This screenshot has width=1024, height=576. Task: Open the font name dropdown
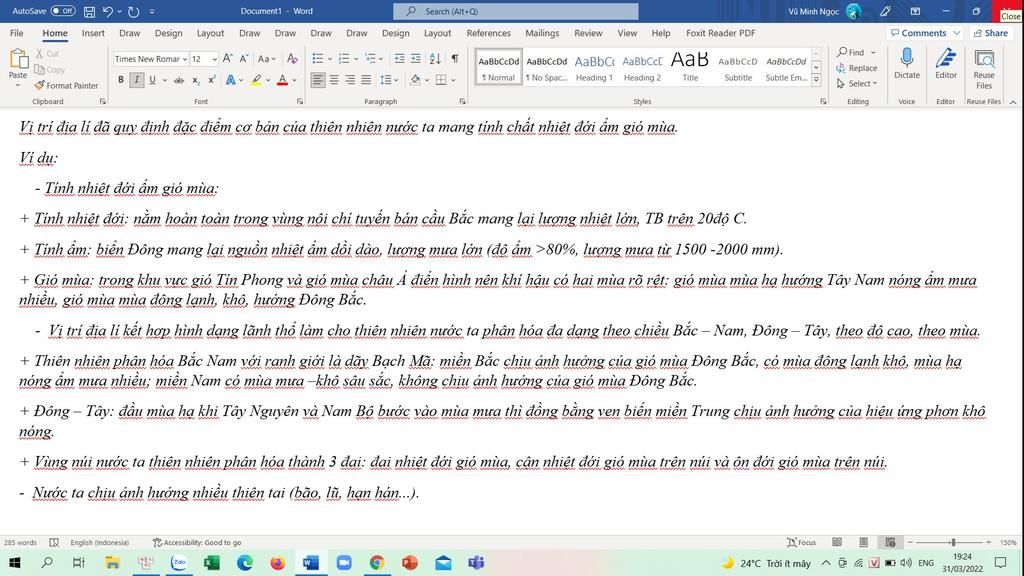pos(185,59)
